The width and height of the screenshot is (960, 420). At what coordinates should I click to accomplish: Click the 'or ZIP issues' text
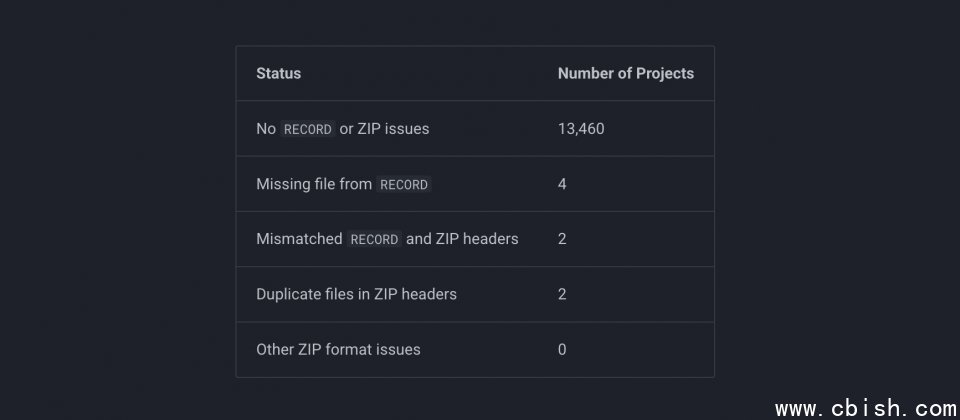point(384,129)
